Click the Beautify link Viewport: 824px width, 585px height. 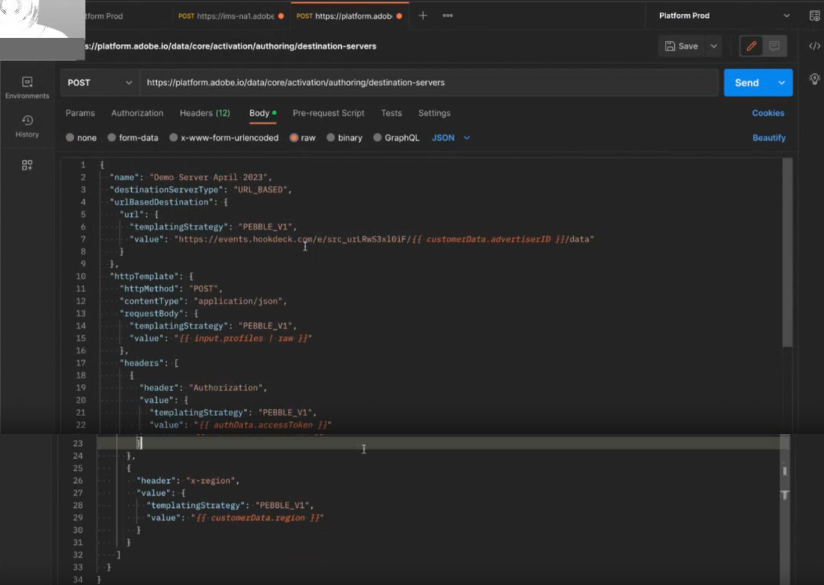tap(768, 138)
